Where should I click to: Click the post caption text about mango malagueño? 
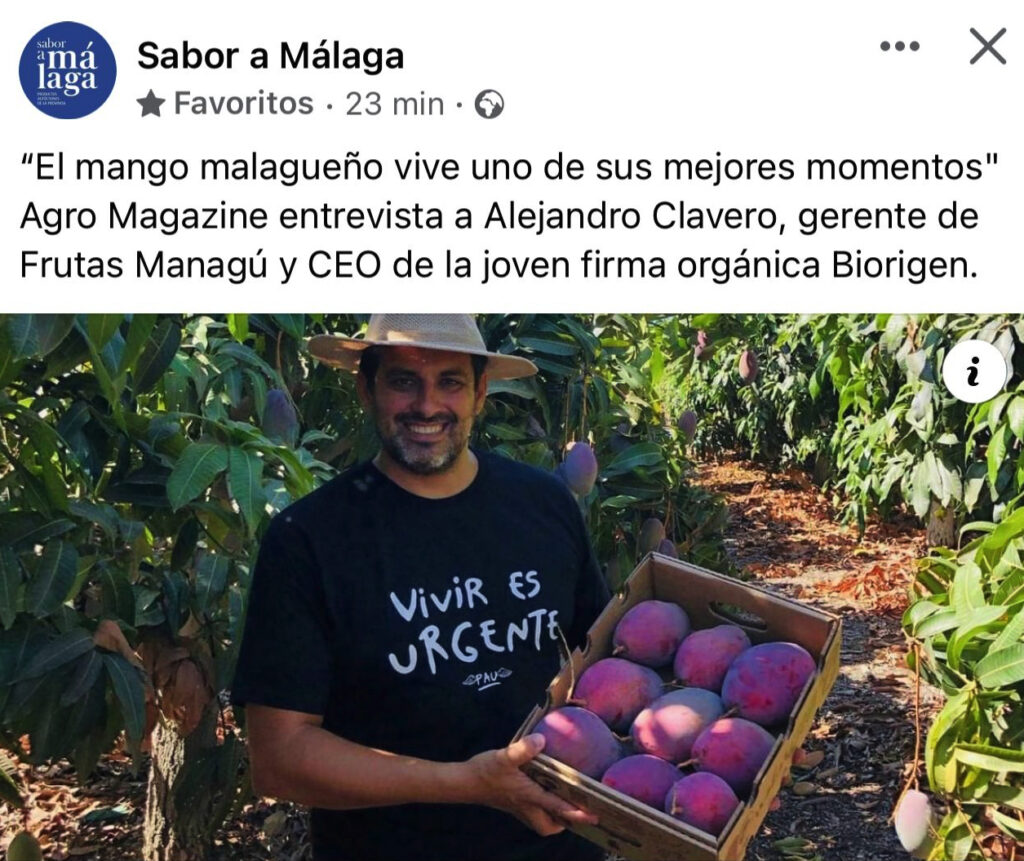point(509,217)
